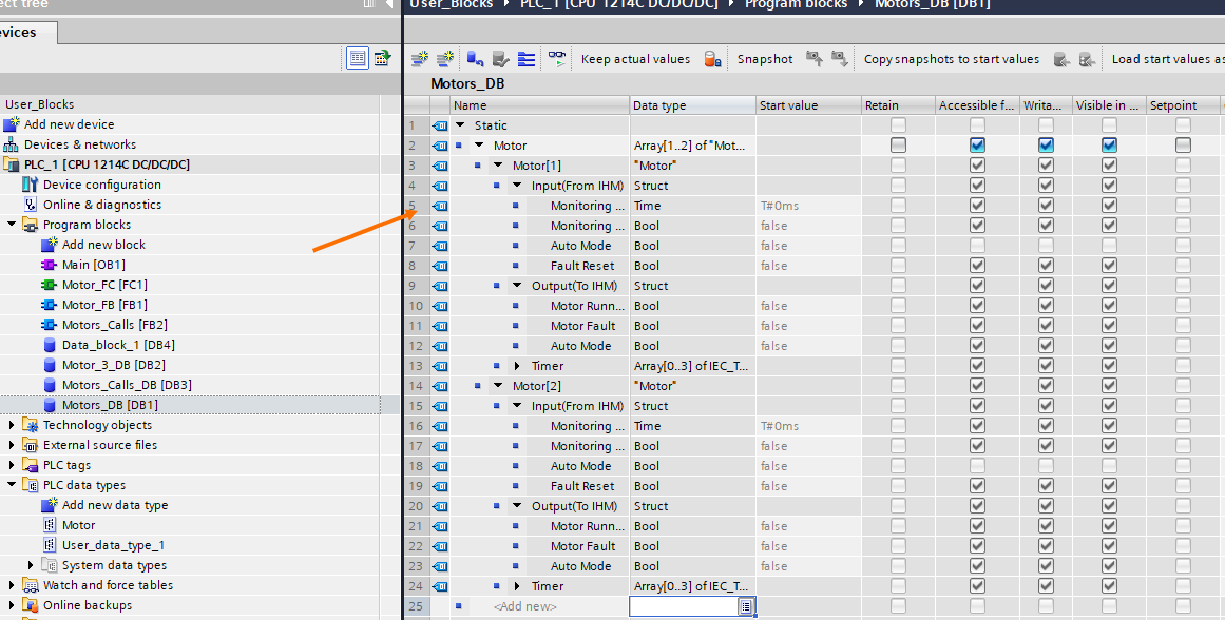Enable Accessible from HMI for the Motor array
Image resolution: width=1225 pixels, height=621 pixels.
[x=976, y=144]
